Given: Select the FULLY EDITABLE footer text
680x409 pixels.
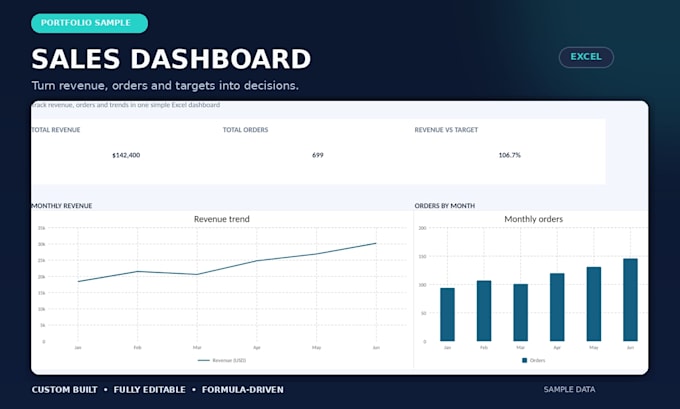Looking at the screenshot, I should pyautogui.click(x=149, y=389).
